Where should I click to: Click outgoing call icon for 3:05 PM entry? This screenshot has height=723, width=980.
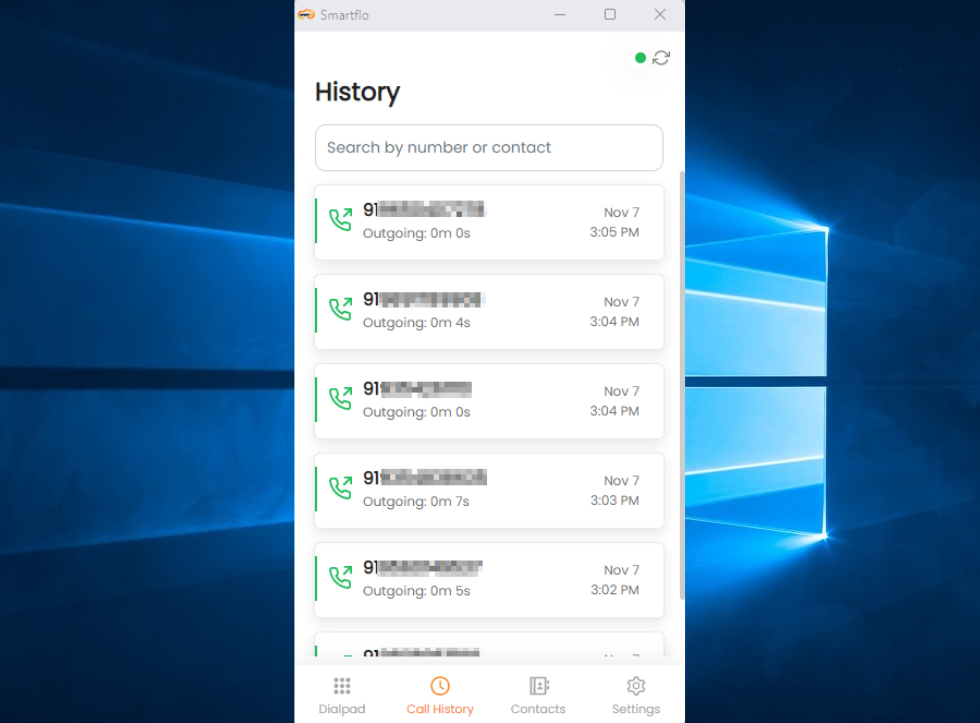341,220
